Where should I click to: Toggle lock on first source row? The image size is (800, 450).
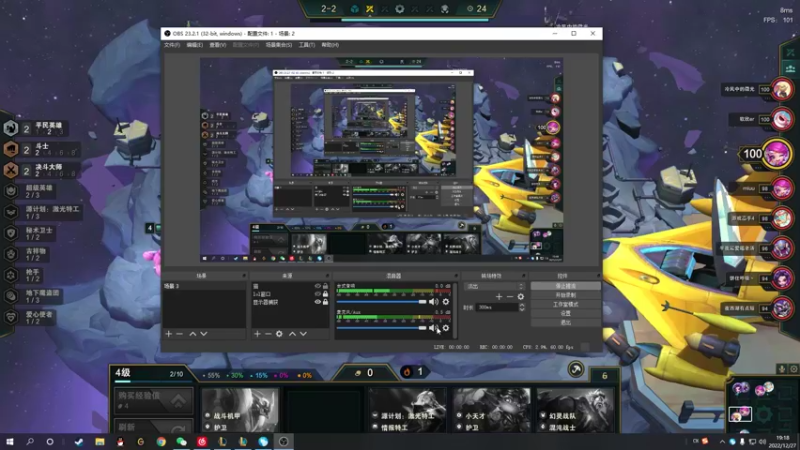(326, 286)
